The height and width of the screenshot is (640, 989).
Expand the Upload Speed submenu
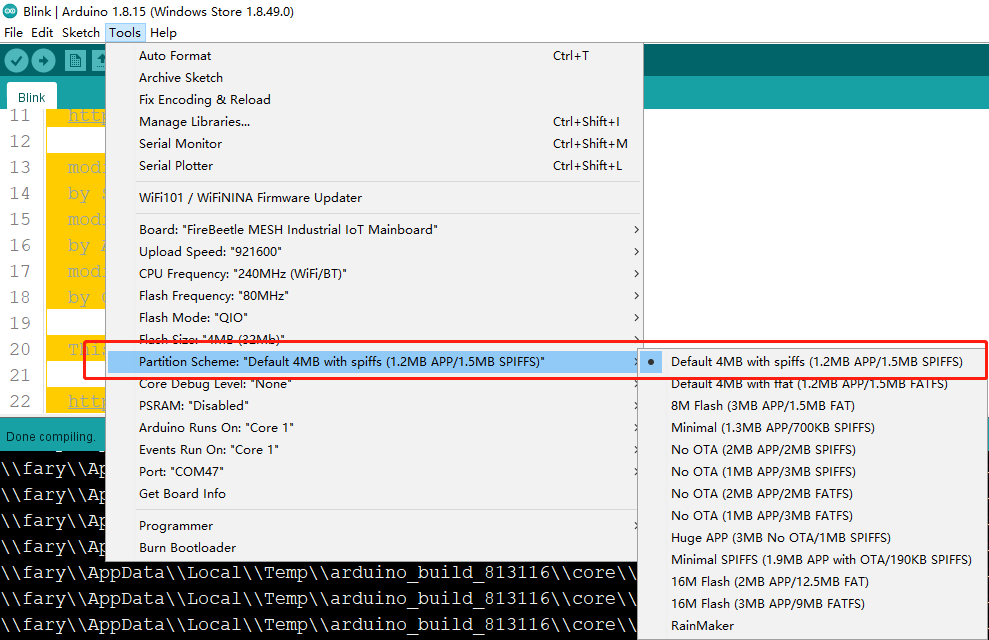click(x=375, y=252)
